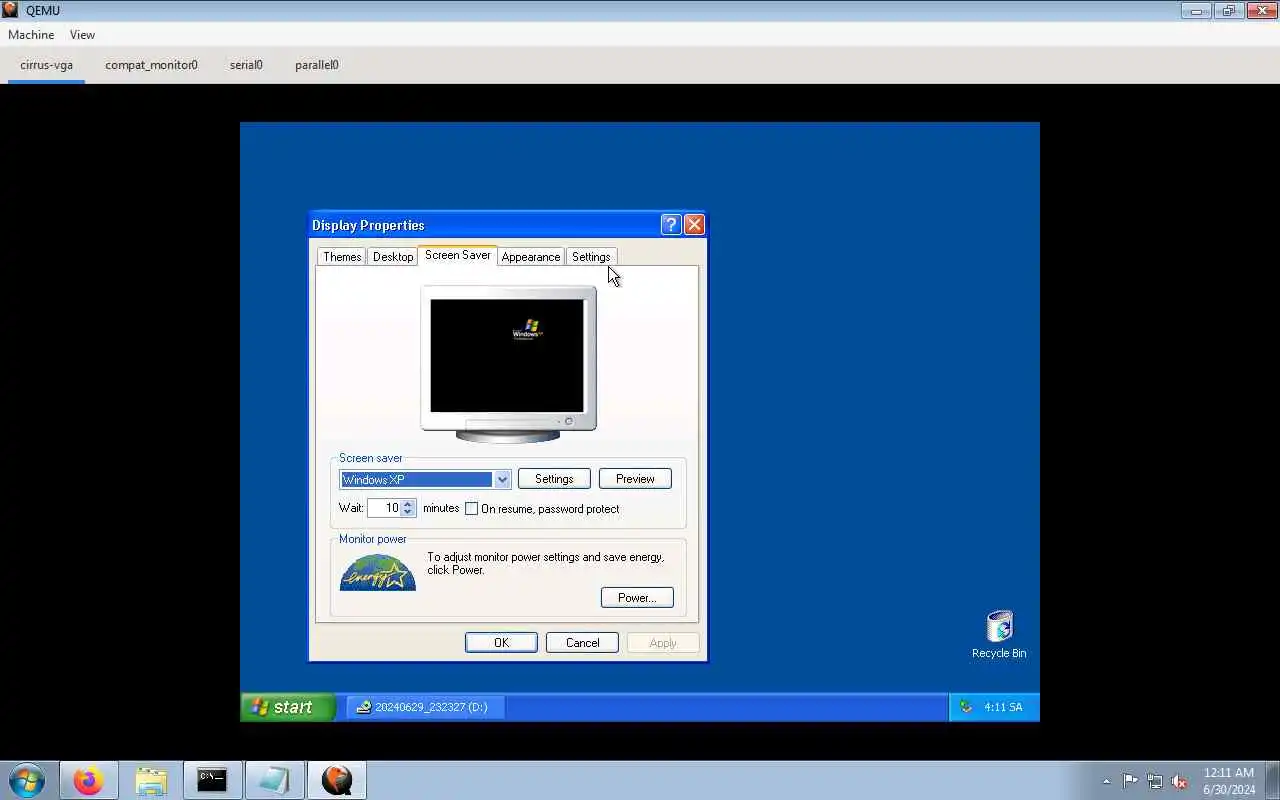This screenshot has width=1280, height=800.
Task: Open the command prompt taskbar icon
Action: click(212, 780)
